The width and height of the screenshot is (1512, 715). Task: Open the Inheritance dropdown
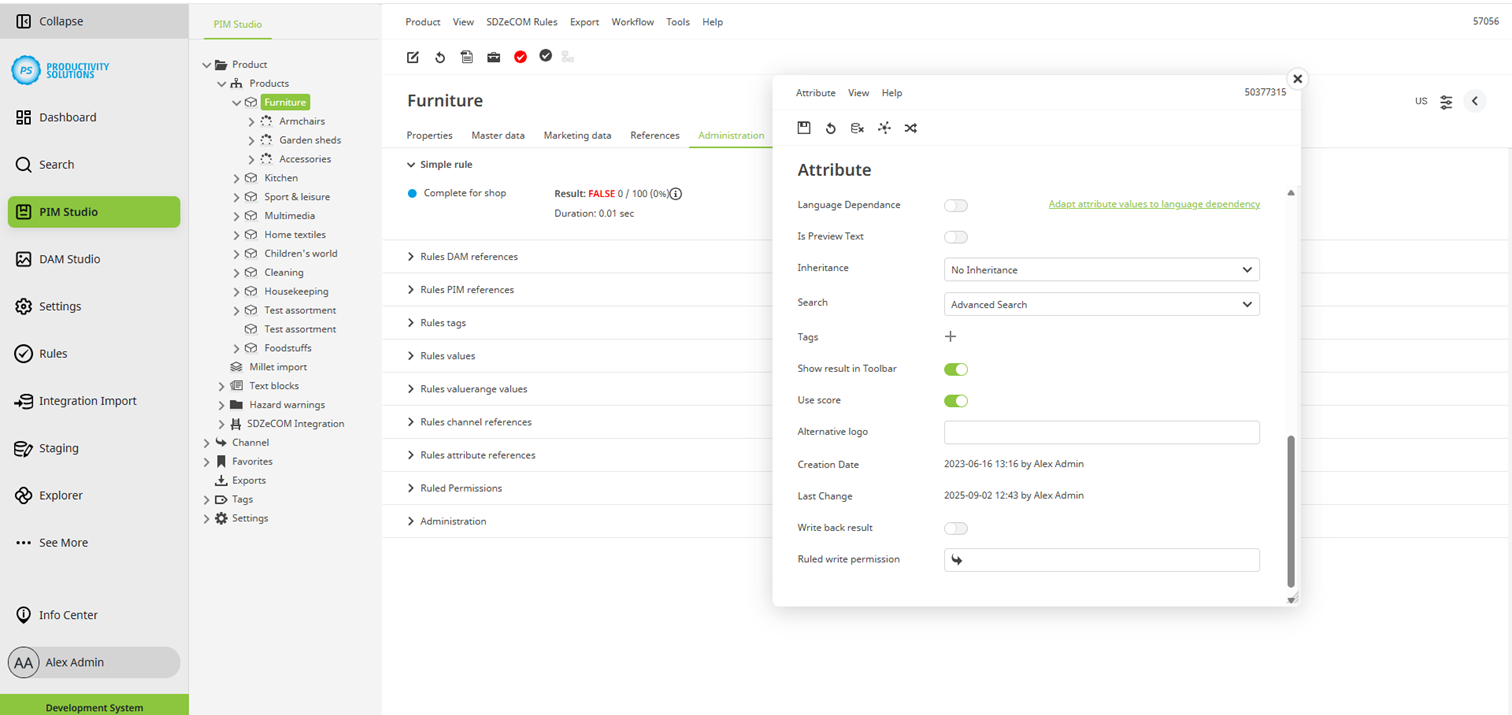1101,270
